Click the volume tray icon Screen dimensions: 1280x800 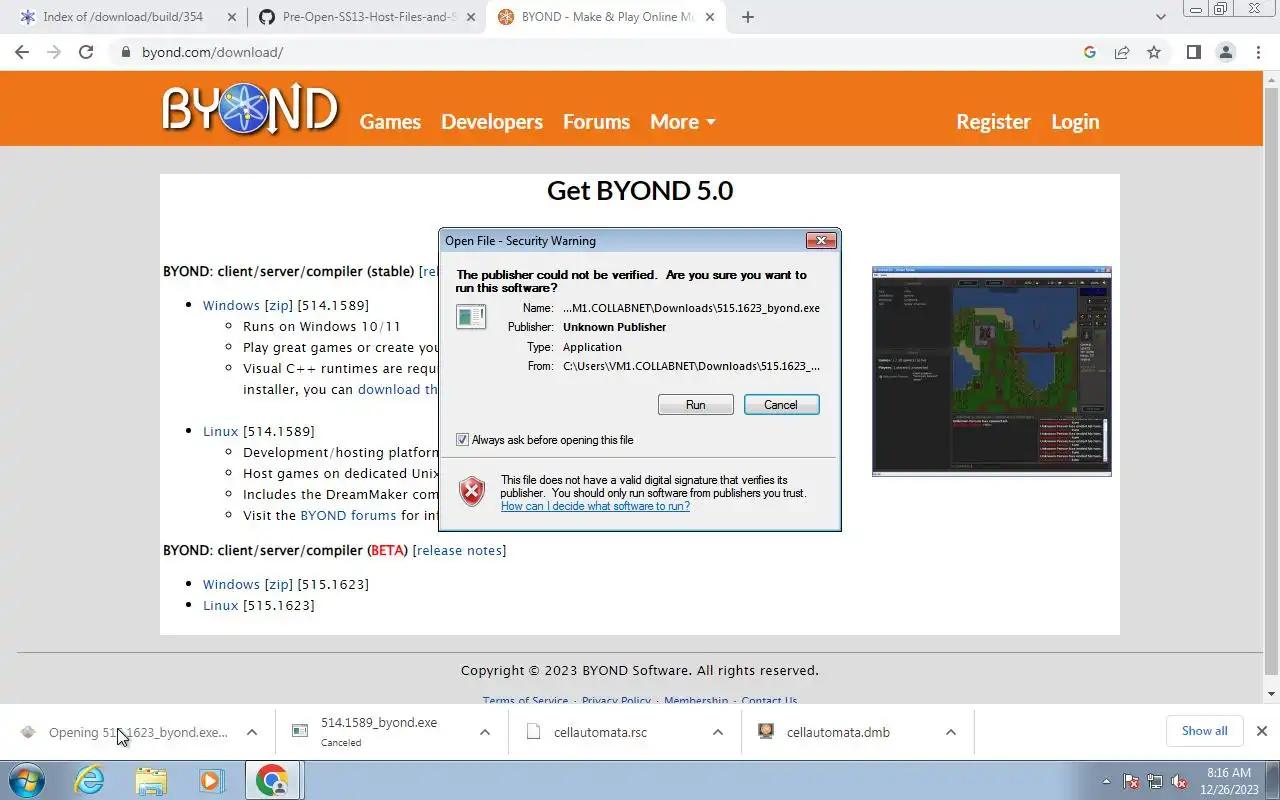point(1180,781)
